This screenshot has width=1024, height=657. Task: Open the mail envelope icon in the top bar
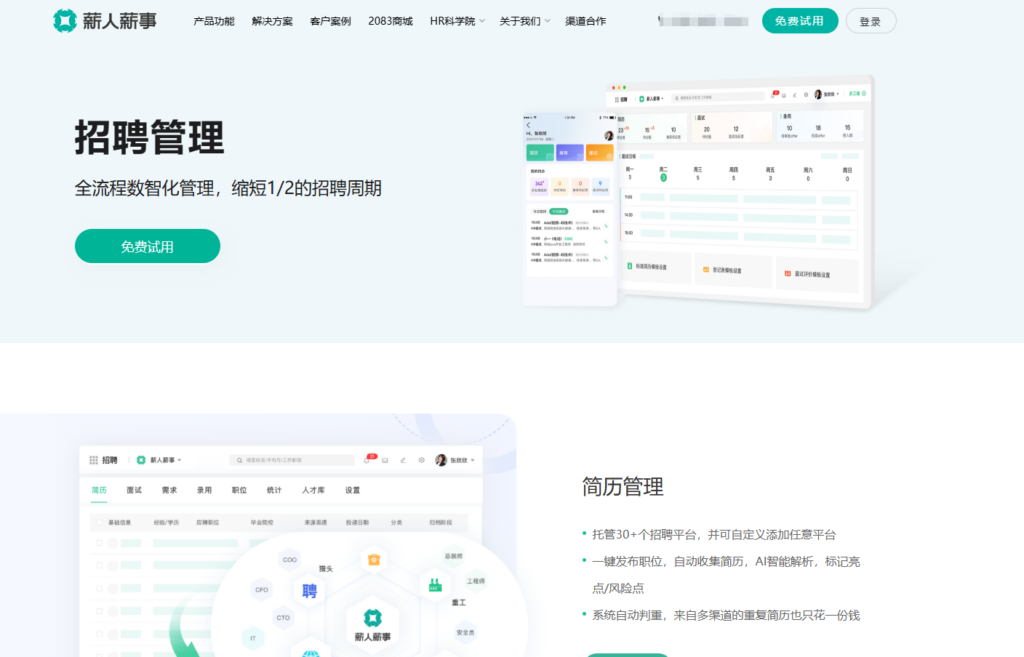tap(385, 460)
